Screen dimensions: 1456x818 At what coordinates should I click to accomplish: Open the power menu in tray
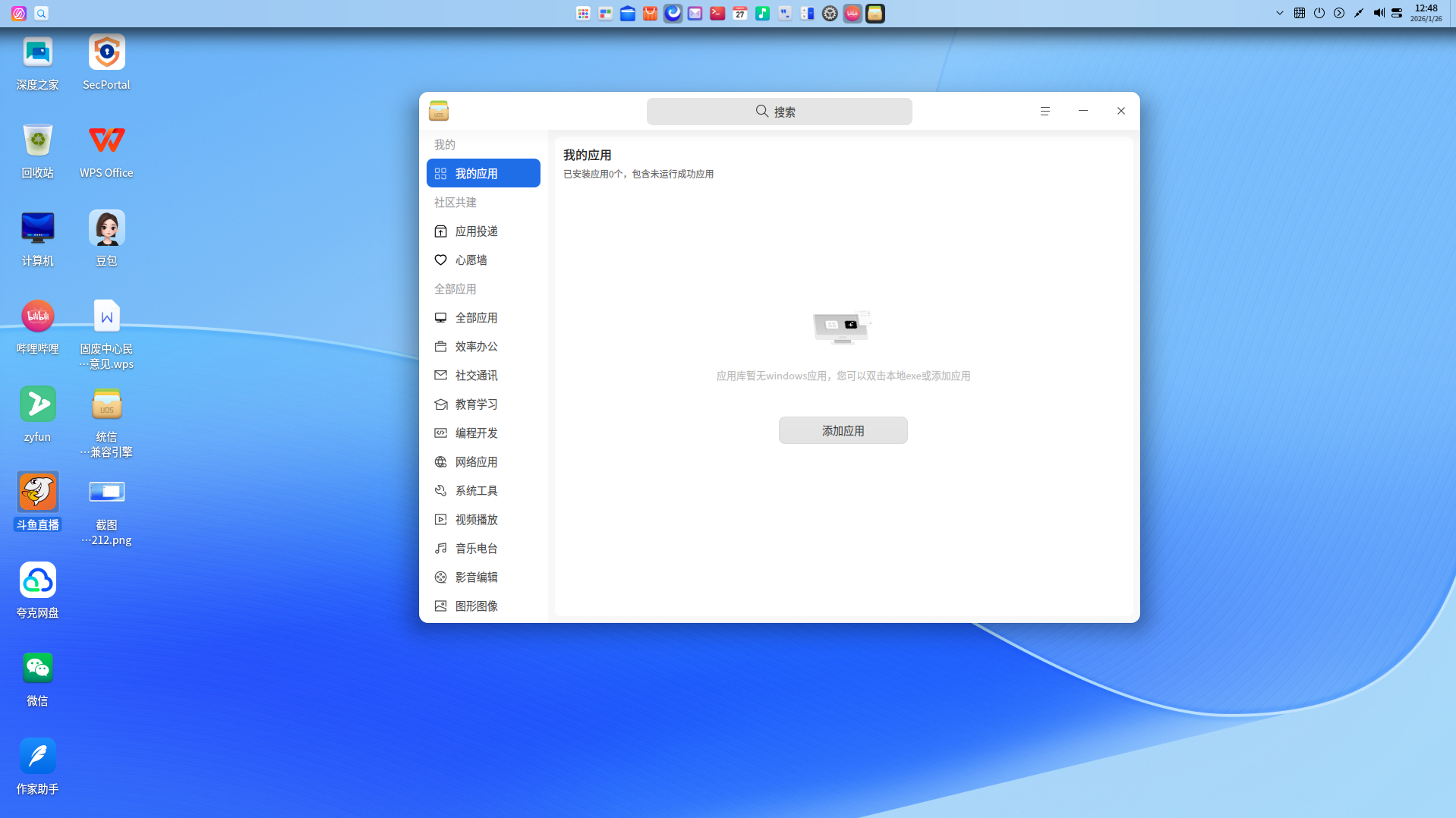click(x=1319, y=13)
